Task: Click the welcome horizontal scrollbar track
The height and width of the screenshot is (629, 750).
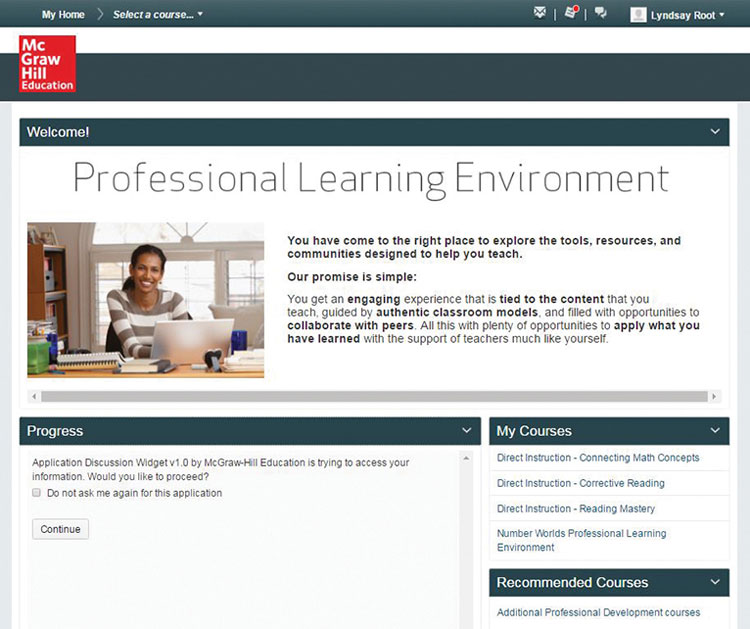Action: [374, 397]
